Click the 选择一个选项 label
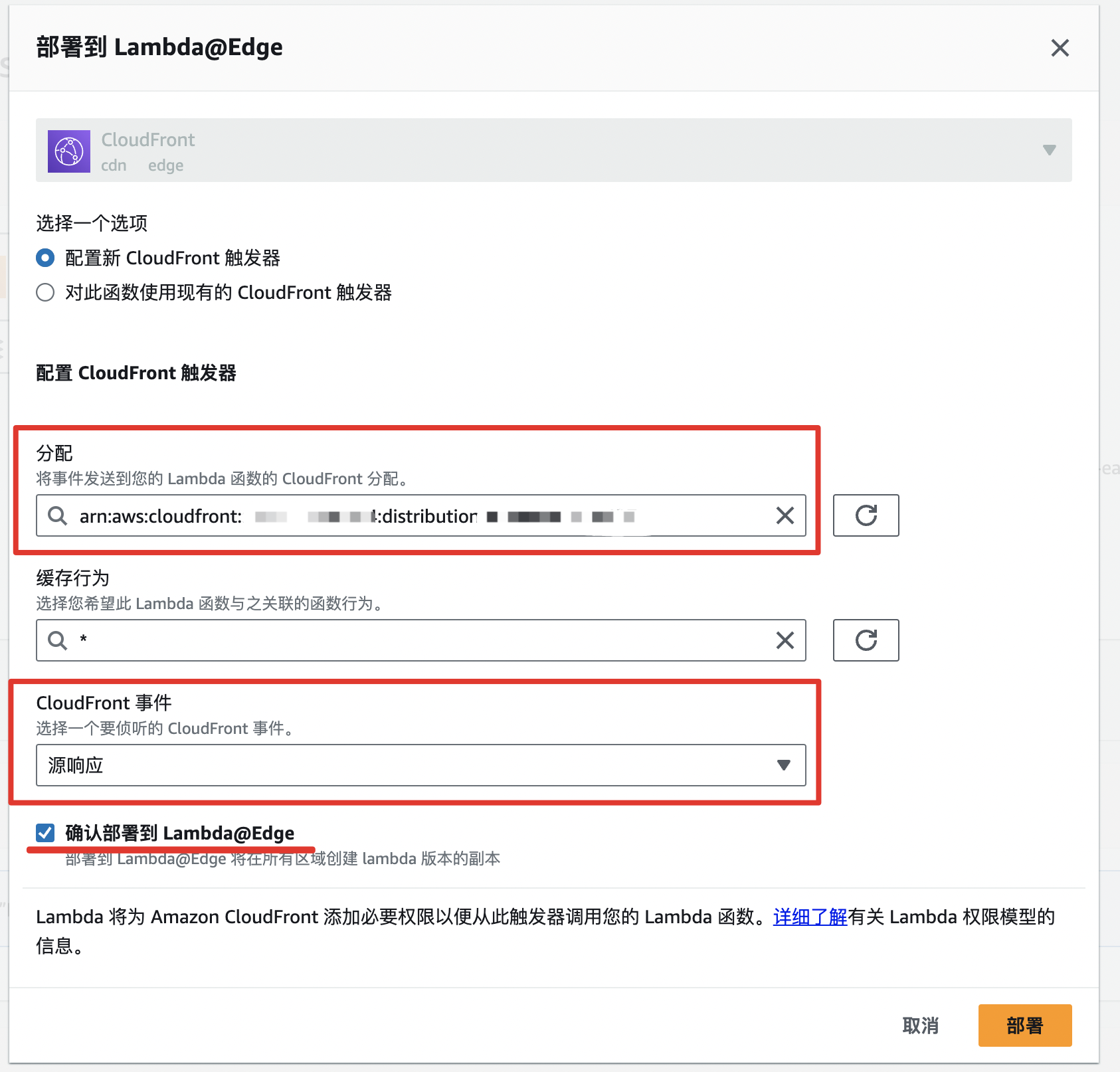This screenshot has width=1120, height=1072. pos(92,223)
